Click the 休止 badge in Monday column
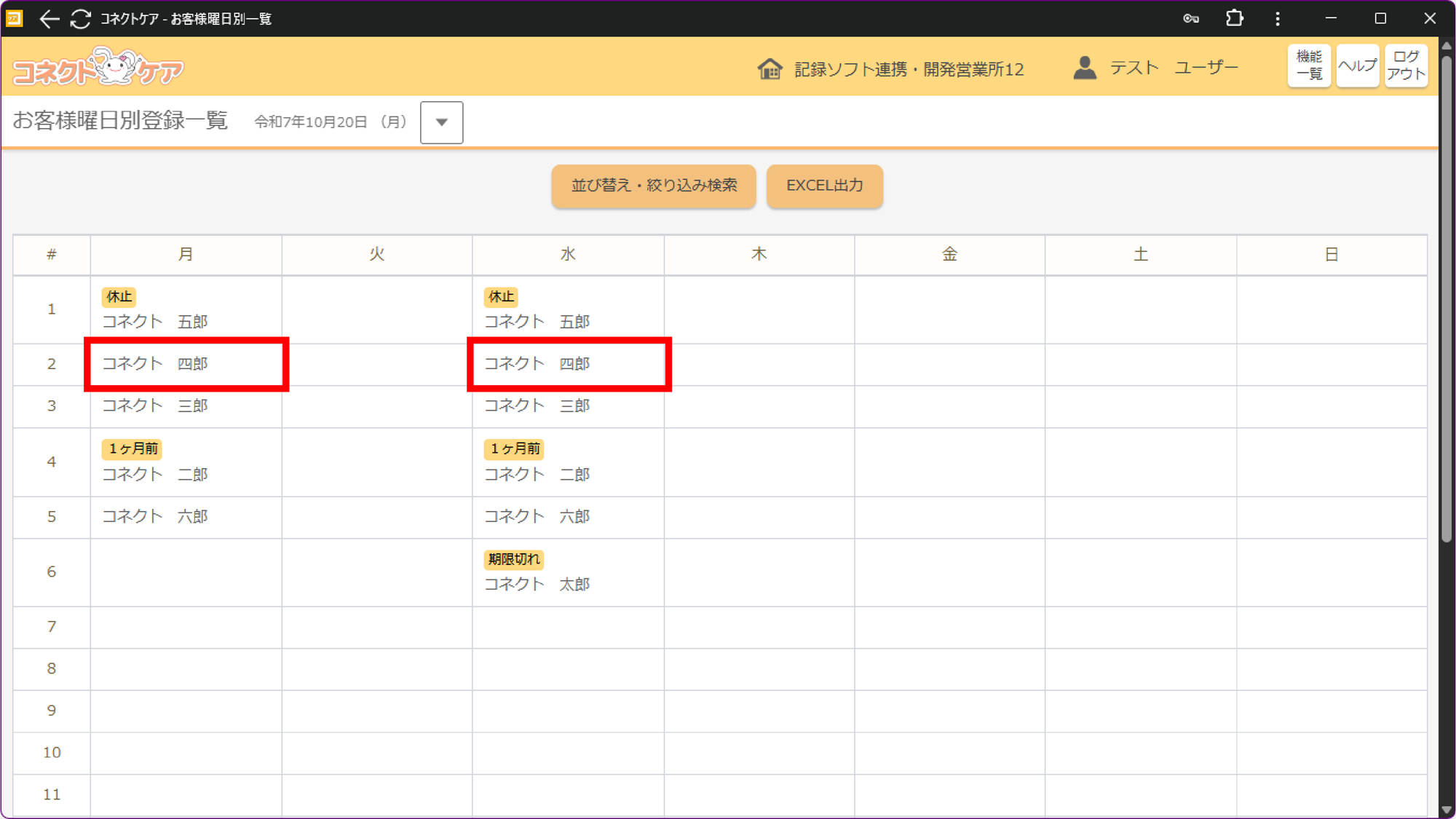Viewport: 1456px width, 819px height. click(x=119, y=296)
